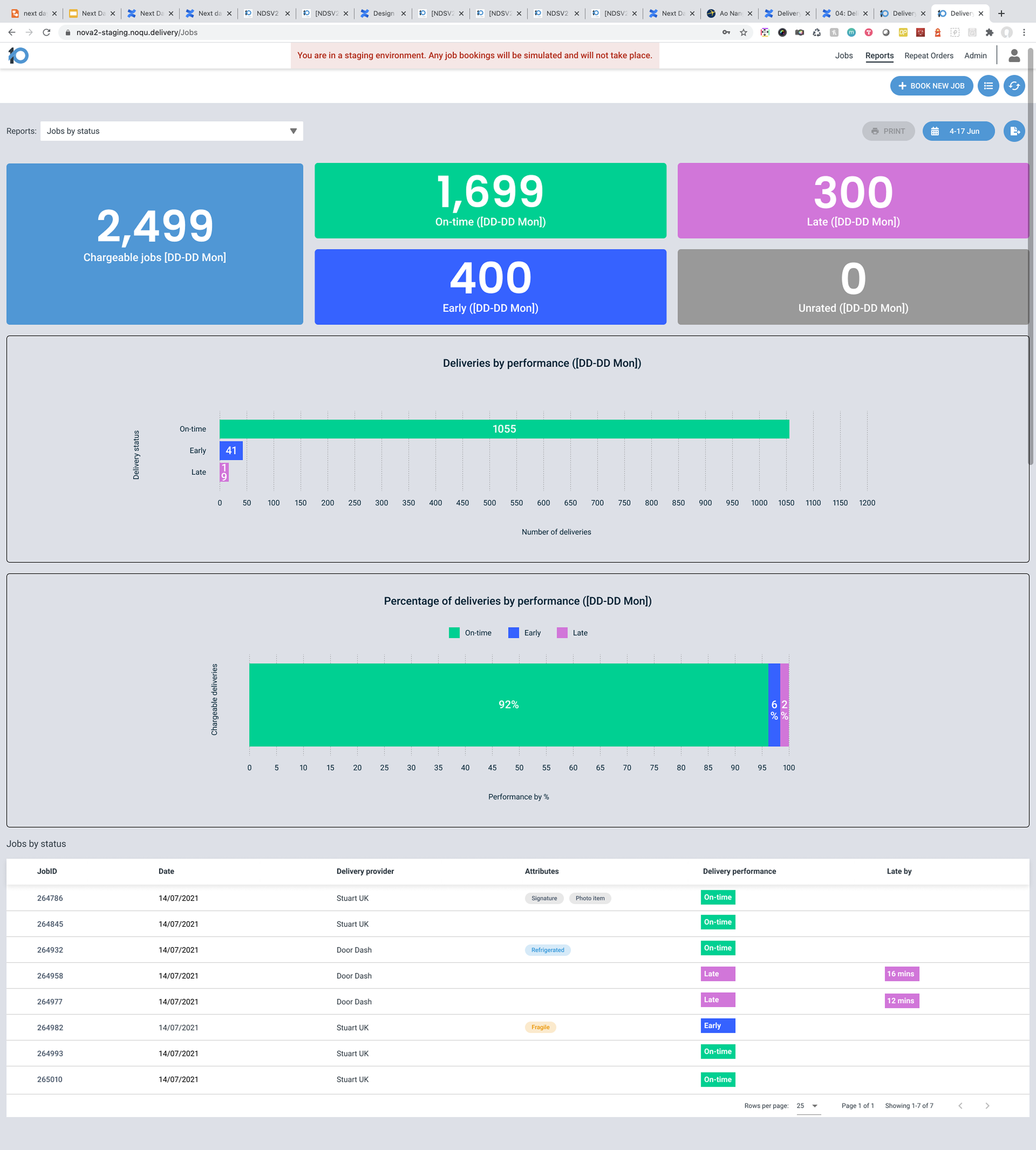Image resolution: width=1036 pixels, height=1150 pixels.
Task: Open the user profile icon
Action: (x=1014, y=56)
